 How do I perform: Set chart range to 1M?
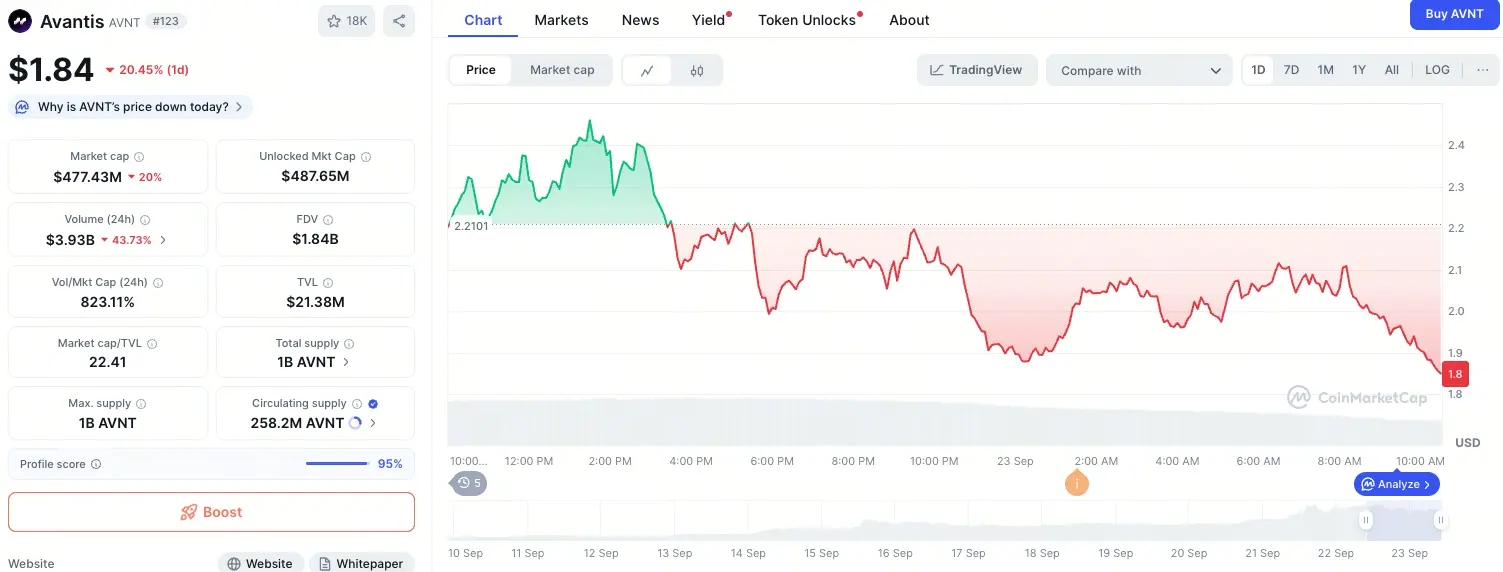click(x=1325, y=70)
